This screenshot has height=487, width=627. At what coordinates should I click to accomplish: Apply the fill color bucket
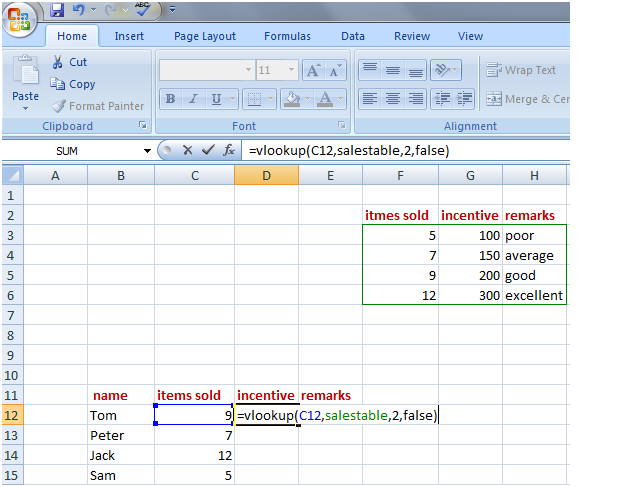(292, 99)
